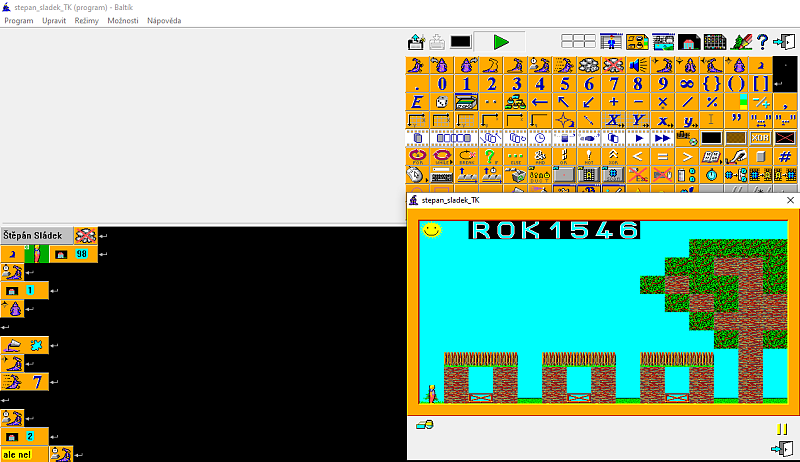The width and height of the screenshot is (800, 462).
Task: Select the green question mark IF icon
Action: tap(490, 157)
